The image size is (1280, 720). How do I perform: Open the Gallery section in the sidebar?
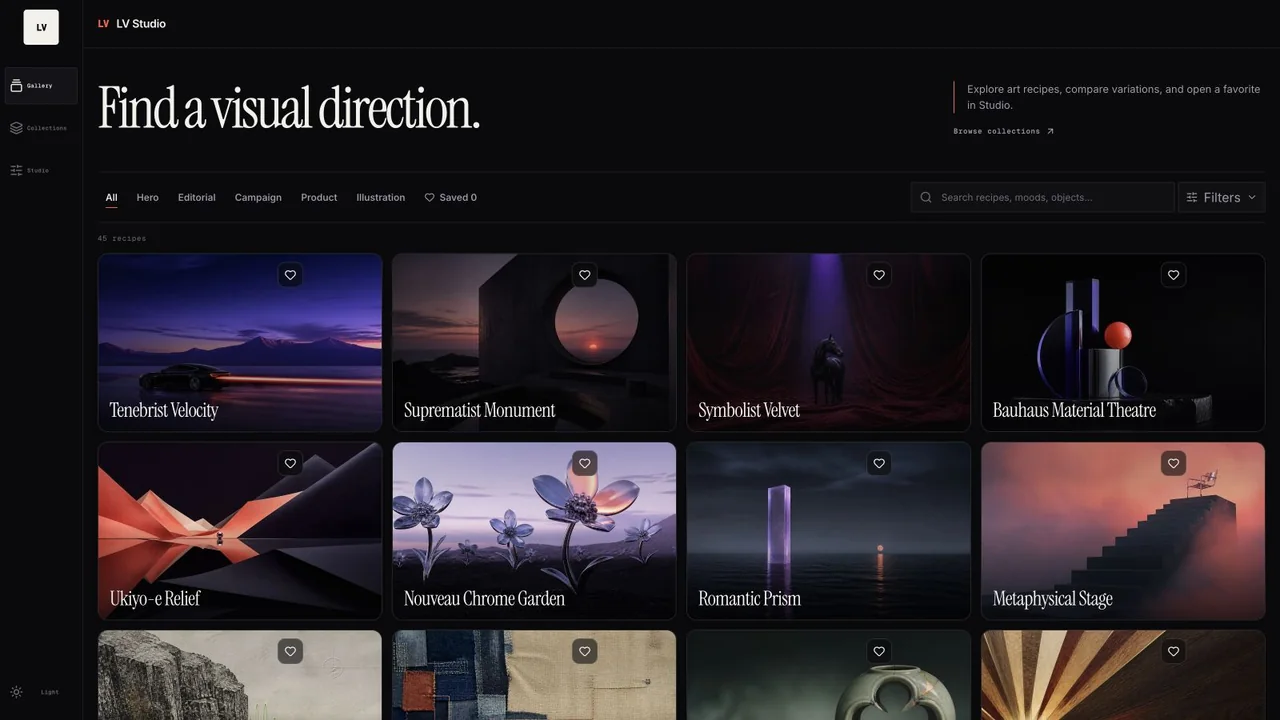tap(41, 86)
